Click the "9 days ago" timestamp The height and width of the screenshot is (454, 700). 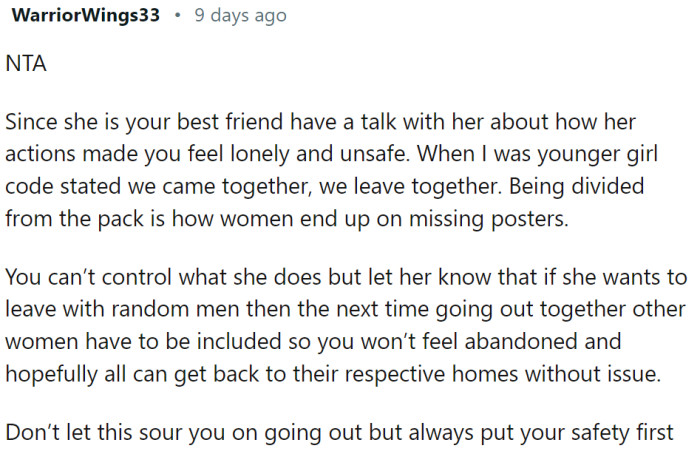[x=241, y=16]
